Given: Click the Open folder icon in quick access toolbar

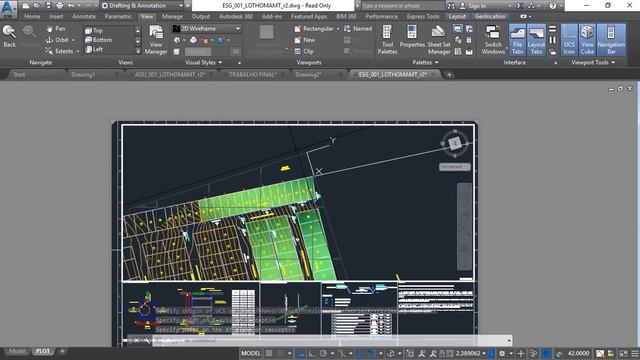Looking at the screenshot, I should tap(37, 6).
